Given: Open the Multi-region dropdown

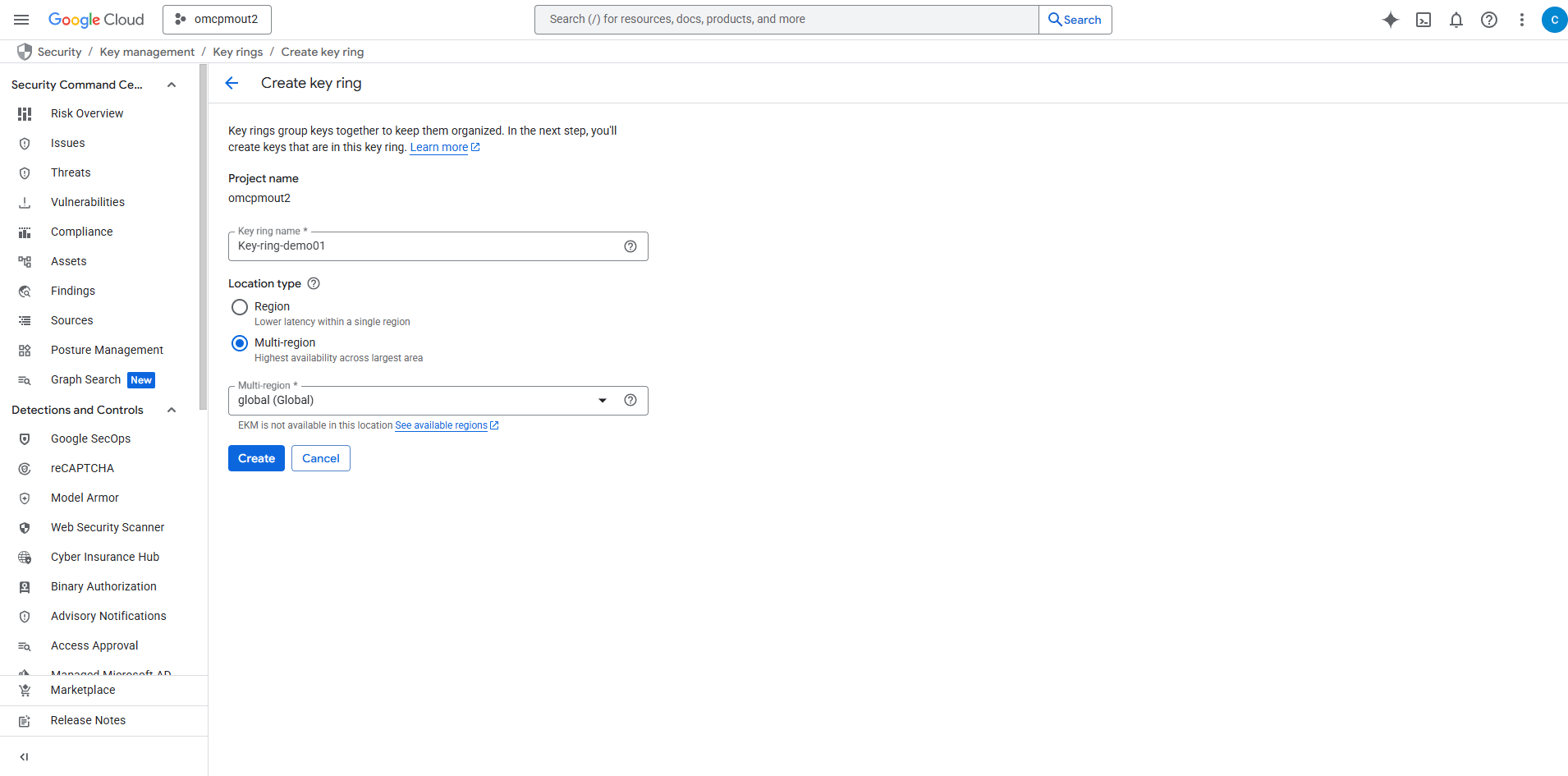Looking at the screenshot, I should click(603, 400).
